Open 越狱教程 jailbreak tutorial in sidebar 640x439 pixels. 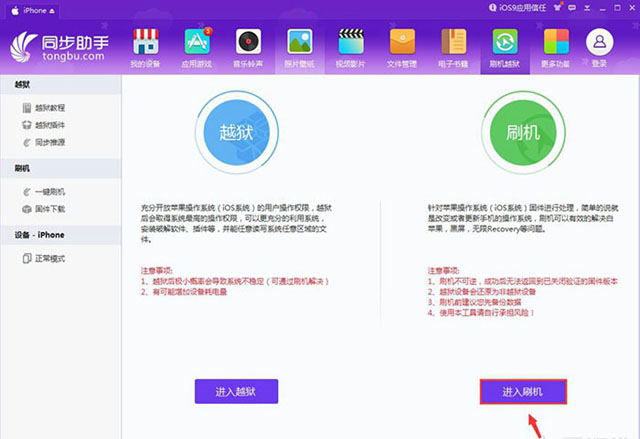(44, 108)
